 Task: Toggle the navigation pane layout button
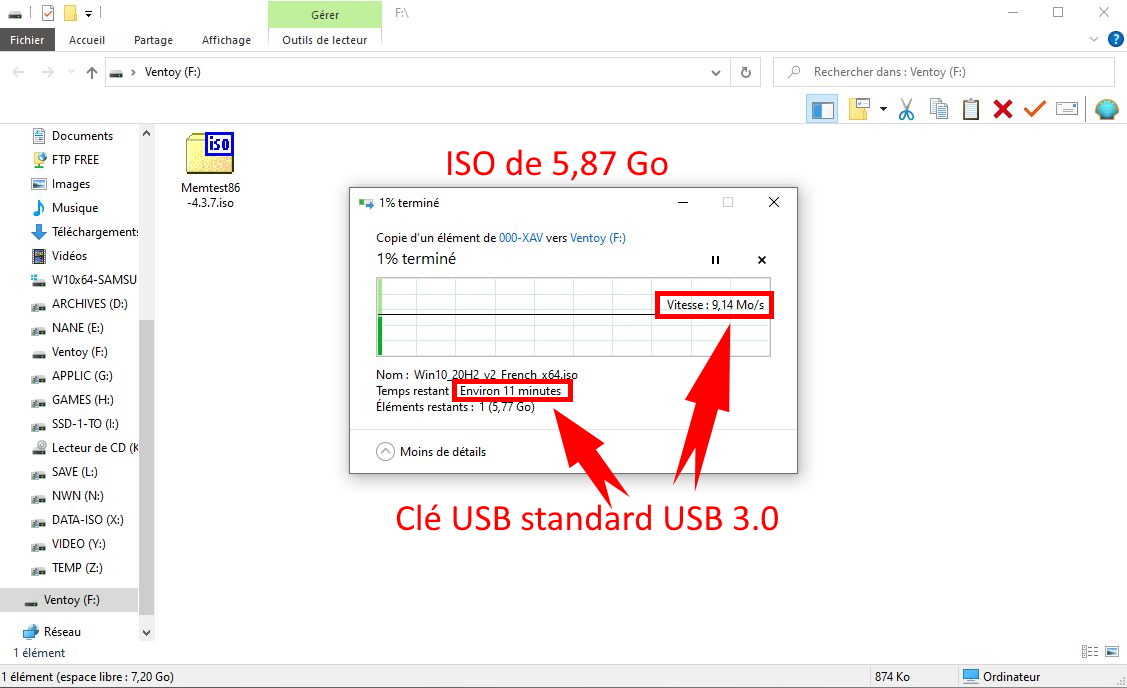click(823, 109)
